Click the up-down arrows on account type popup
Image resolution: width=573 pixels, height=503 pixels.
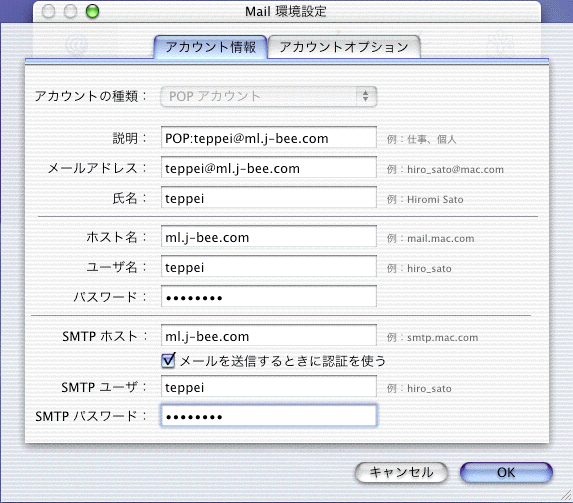pyautogui.click(x=366, y=97)
